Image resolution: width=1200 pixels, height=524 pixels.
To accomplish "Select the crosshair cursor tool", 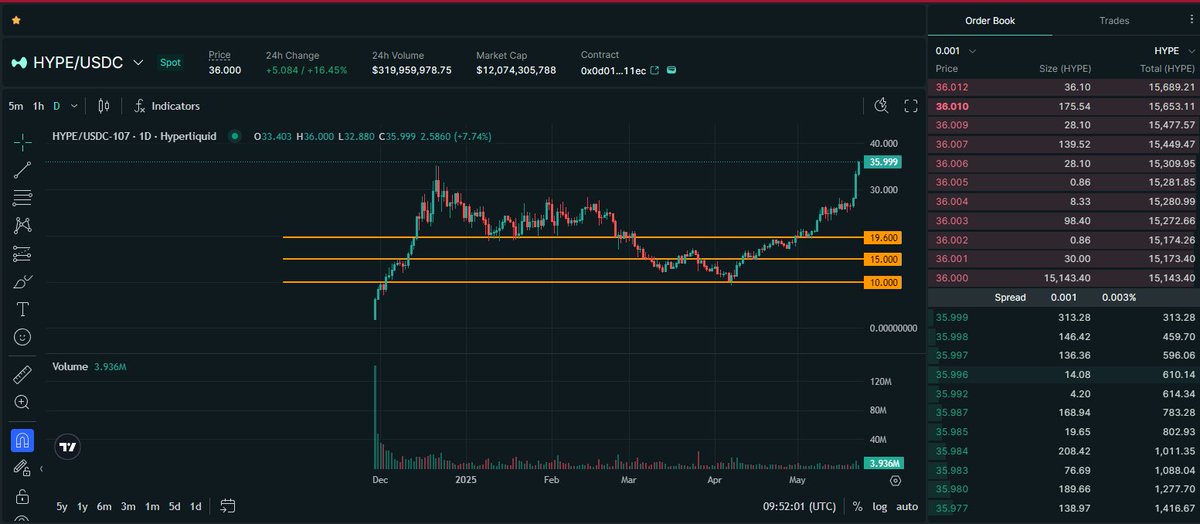I will pos(22,142).
